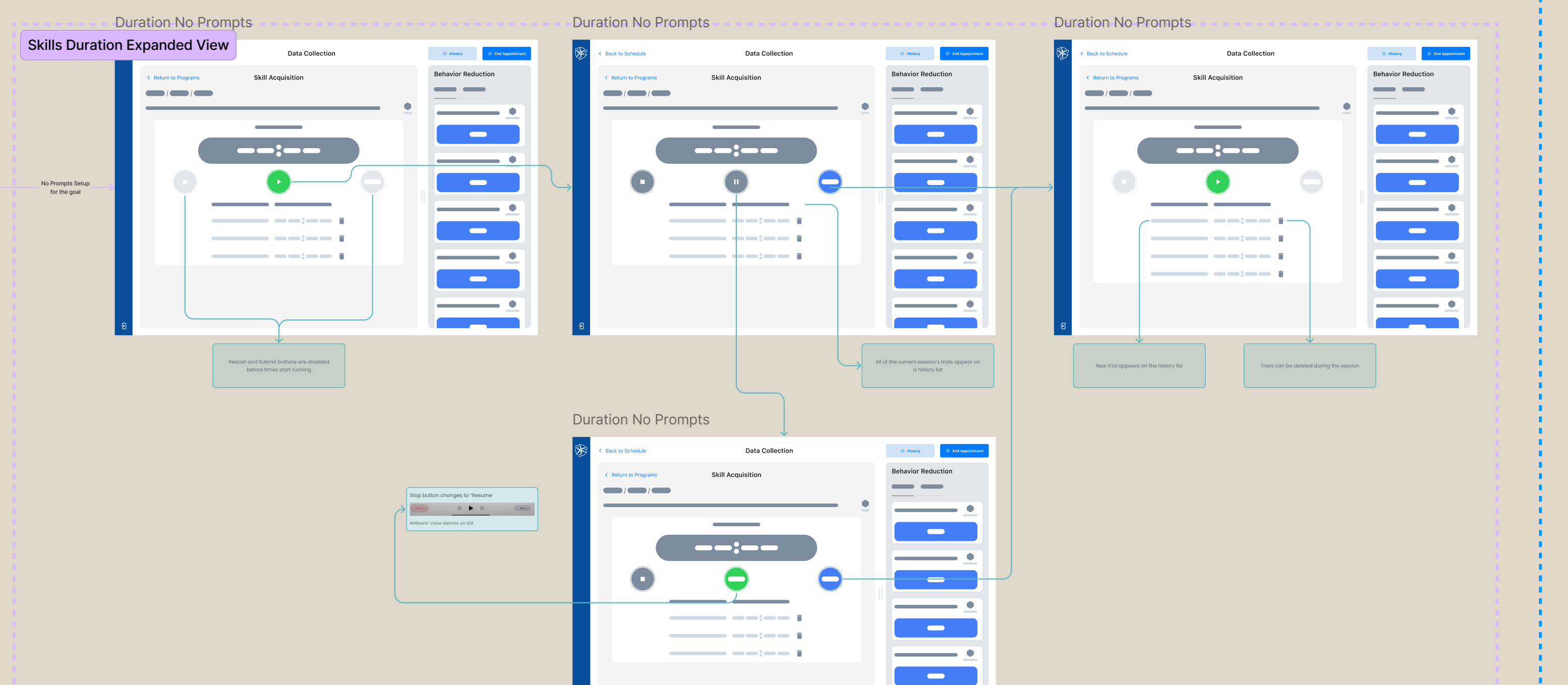Click the timer display pill in bottom frame
Image resolution: width=1568 pixels, height=685 pixels.
pyautogui.click(x=736, y=547)
